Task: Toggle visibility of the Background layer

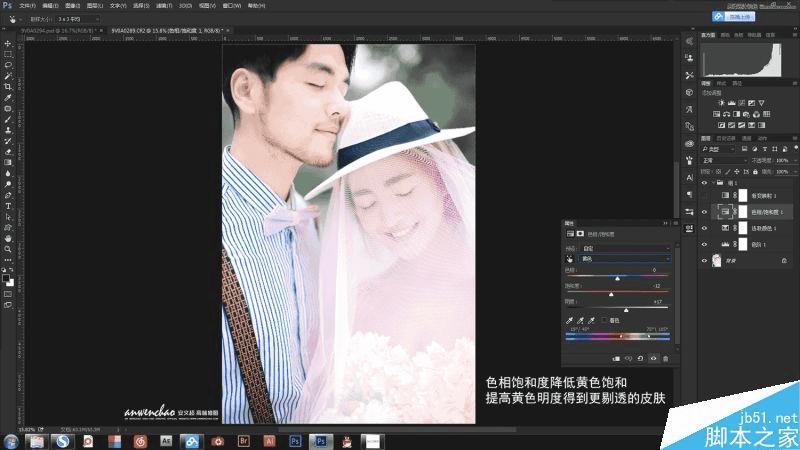Action: click(706, 260)
